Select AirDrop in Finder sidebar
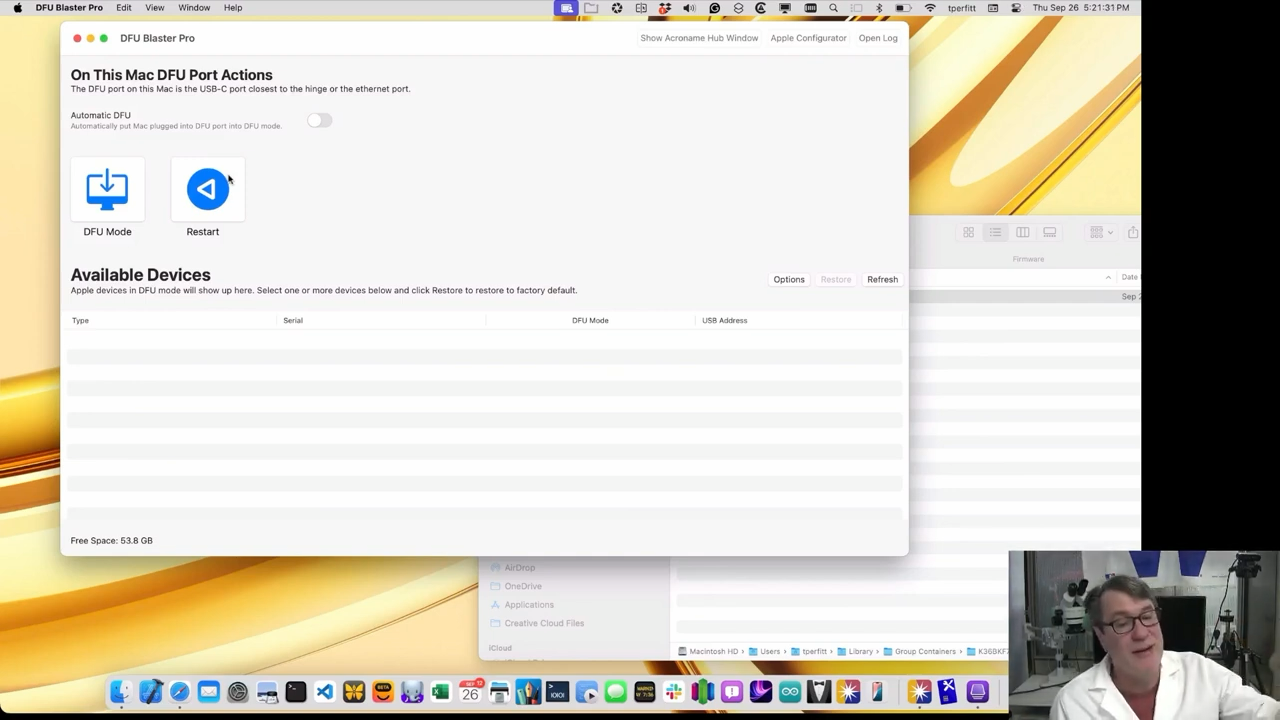 point(519,568)
